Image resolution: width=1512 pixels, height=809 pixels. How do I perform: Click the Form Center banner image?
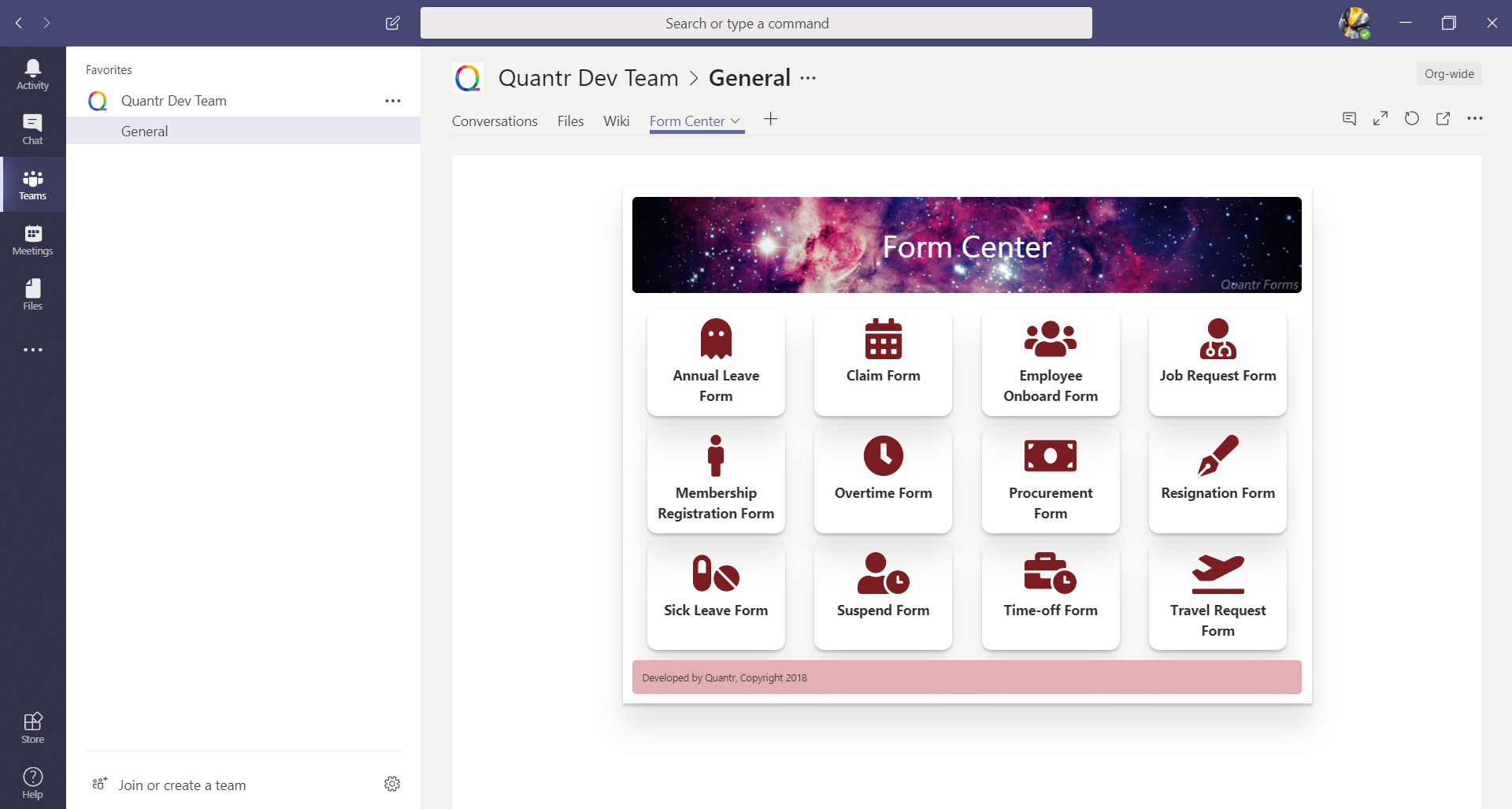[x=966, y=245]
